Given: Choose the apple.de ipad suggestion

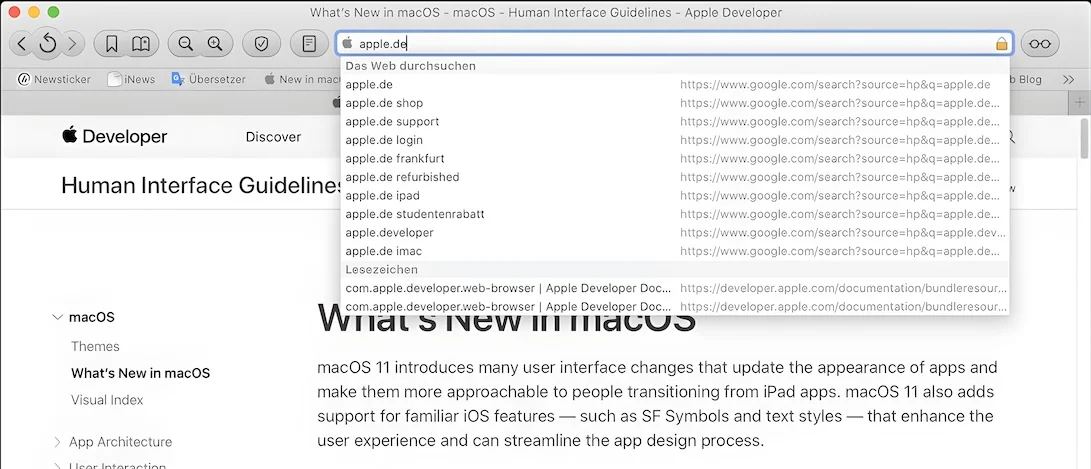Looking at the screenshot, I should (675, 196).
